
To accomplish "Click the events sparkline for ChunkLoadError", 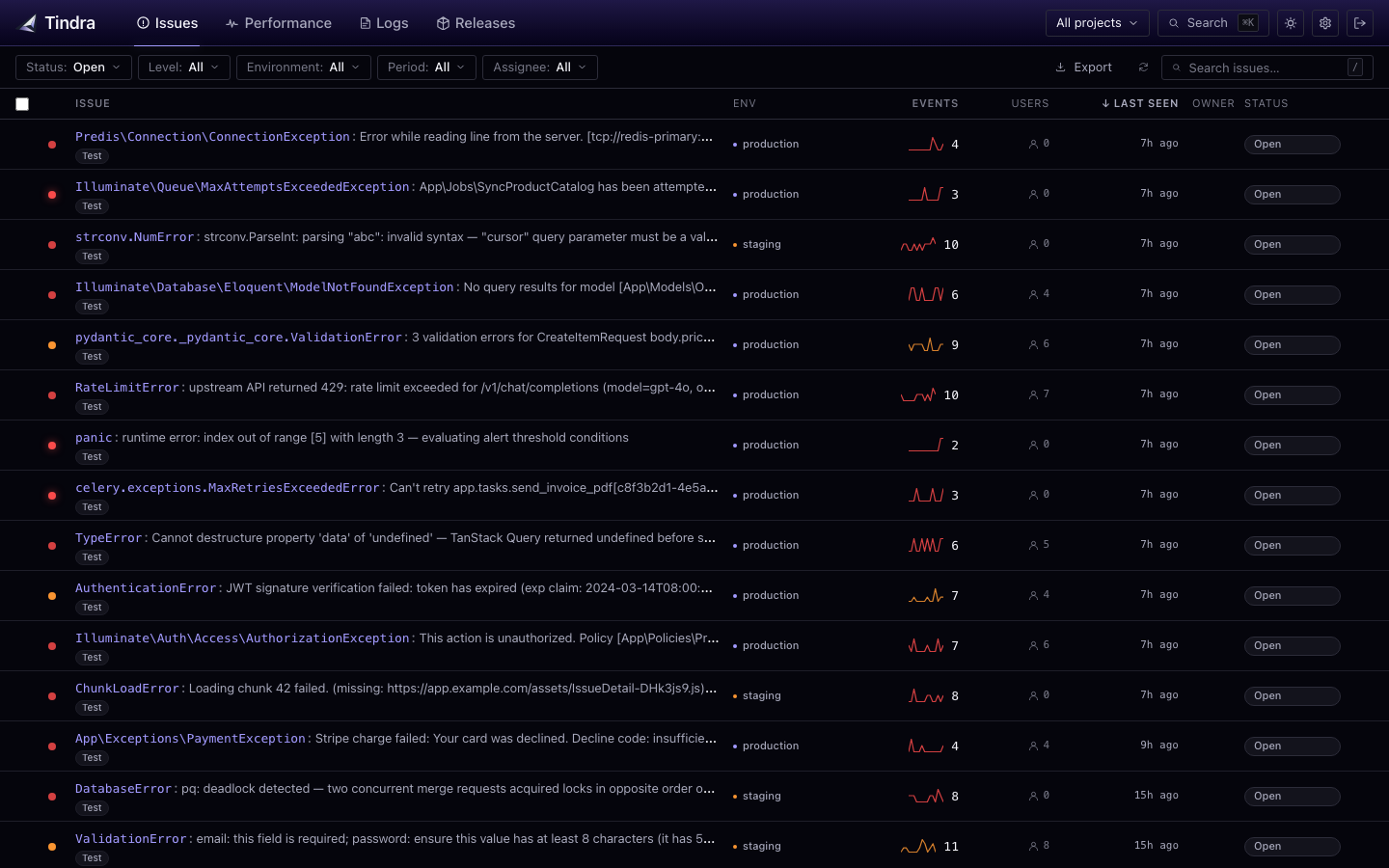I will click(x=926, y=696).
